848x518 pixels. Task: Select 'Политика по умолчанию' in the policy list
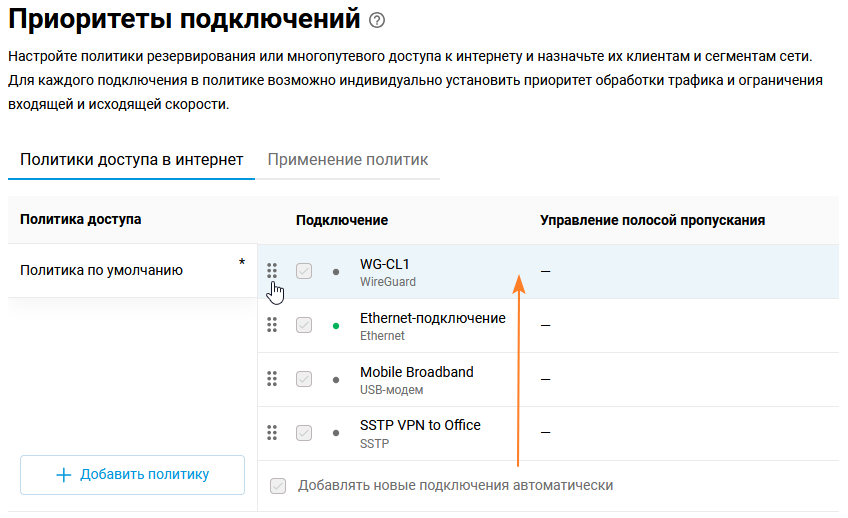(x=101, y=270)
